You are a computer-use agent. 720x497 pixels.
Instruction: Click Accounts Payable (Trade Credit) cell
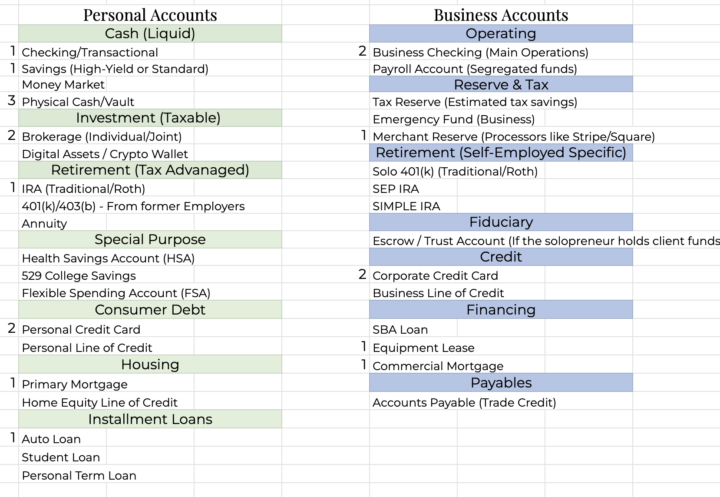[464, 402]
